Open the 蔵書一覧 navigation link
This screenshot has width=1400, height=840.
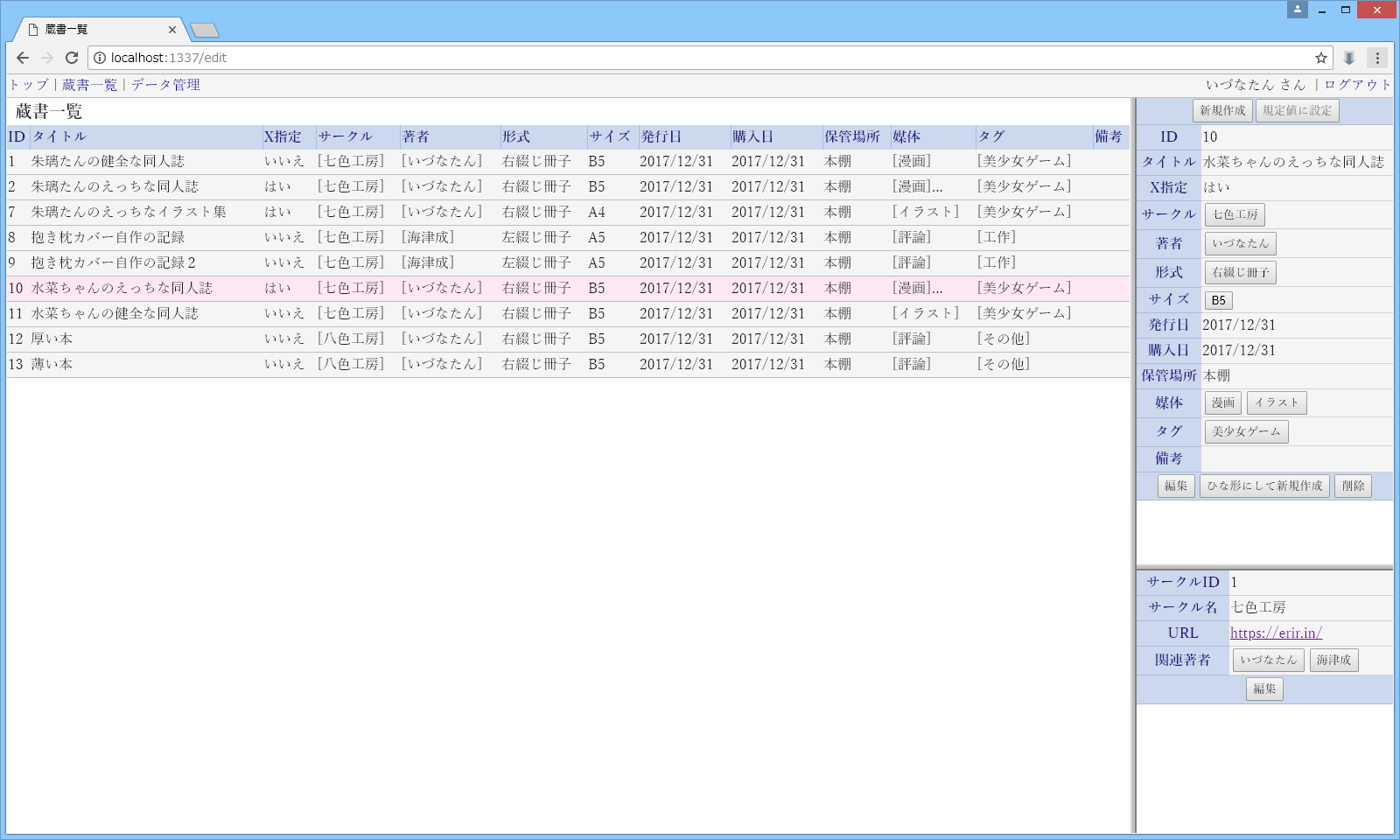pyautogui.click(x=89, y=85)
